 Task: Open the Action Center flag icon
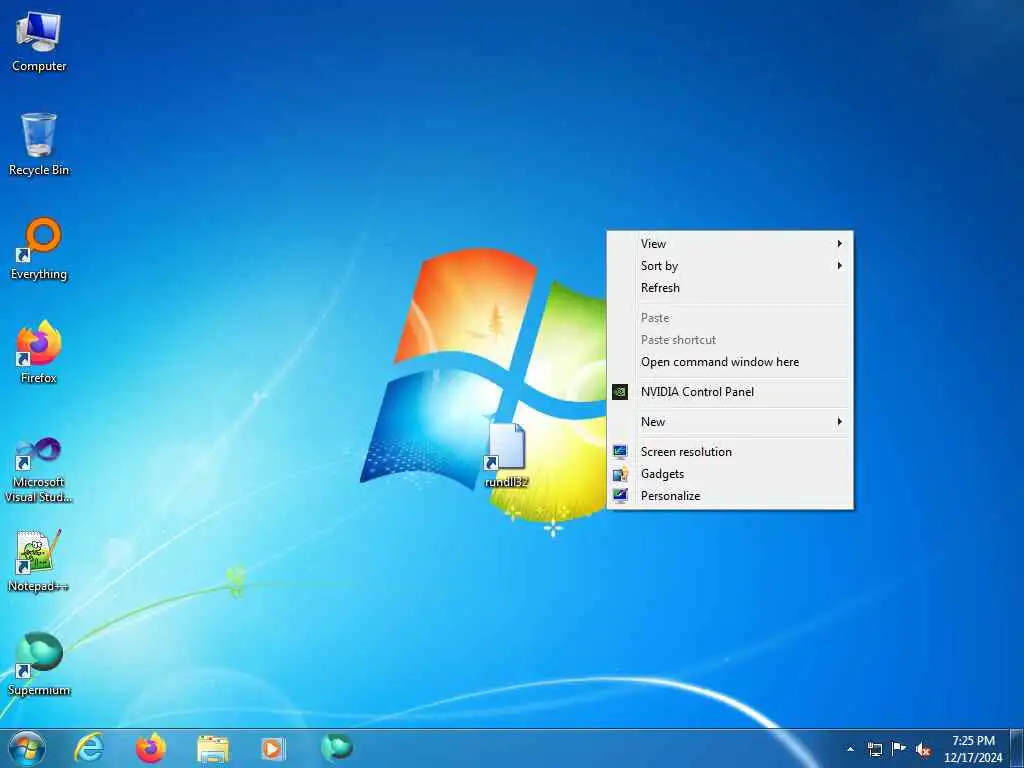point(899,749)
